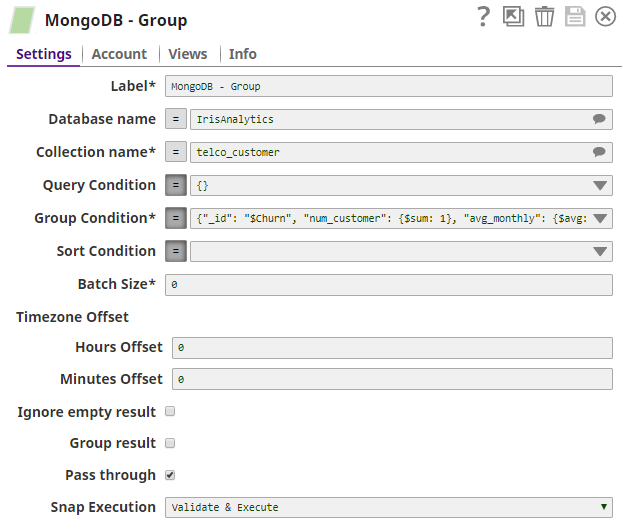The width and height of the screenshot is (626, 531).
Task: Click the pop-out window icon
Action: (513, 17)
